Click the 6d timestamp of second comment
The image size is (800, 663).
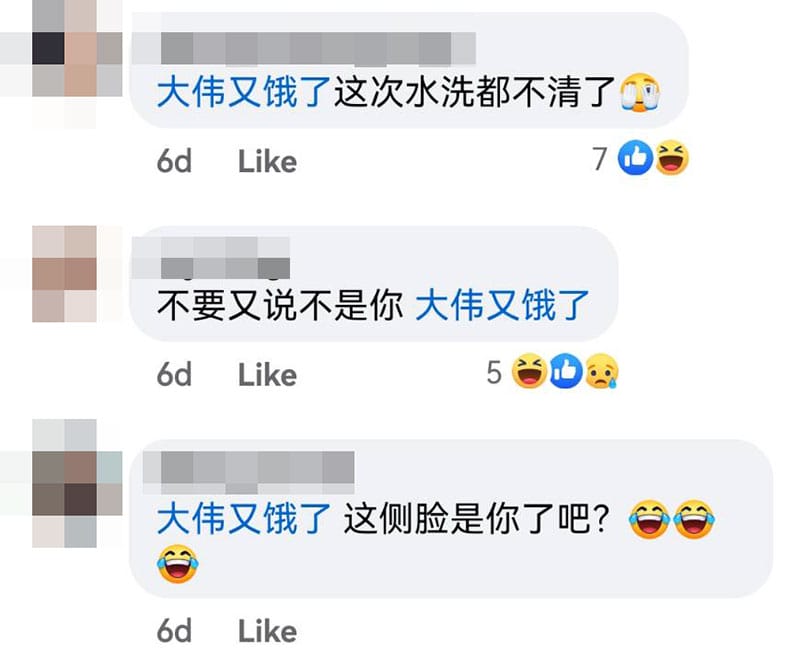(x=174, y=375)
